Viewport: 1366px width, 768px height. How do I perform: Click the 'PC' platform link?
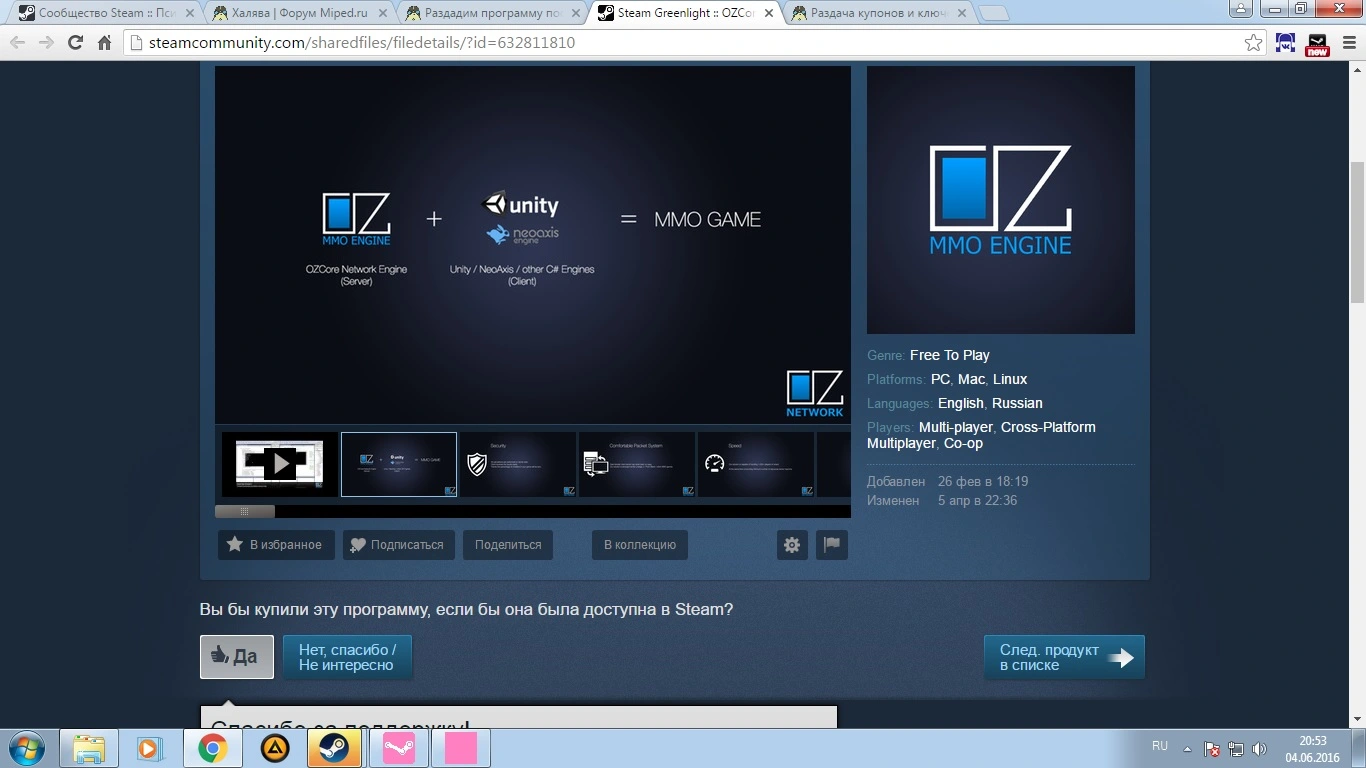[x=940, y=379]
